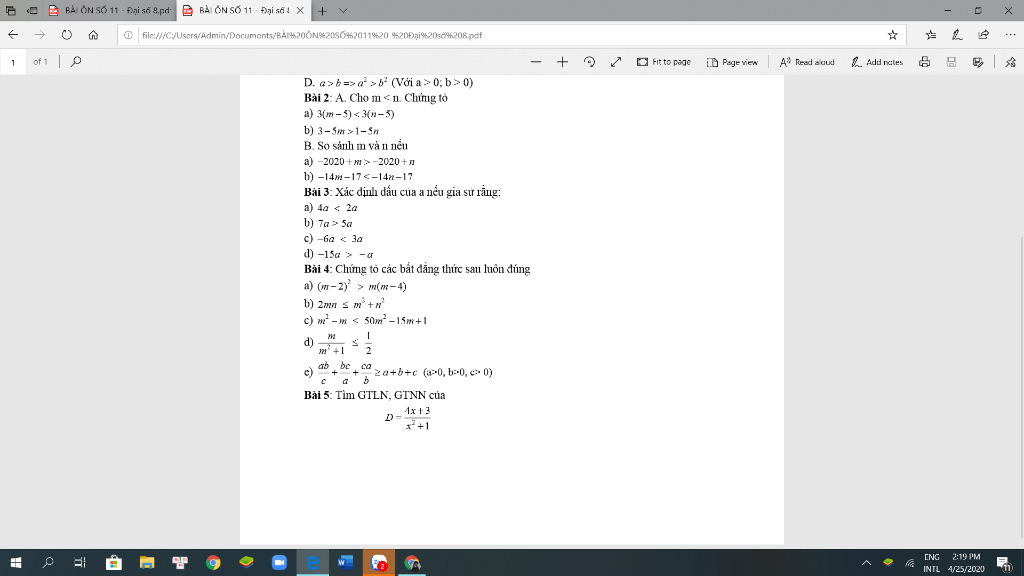Switch to first BÀI ÔN SỐ 11 tab
This screenshot has width=1024, height=576.
[x=110, y=10]
